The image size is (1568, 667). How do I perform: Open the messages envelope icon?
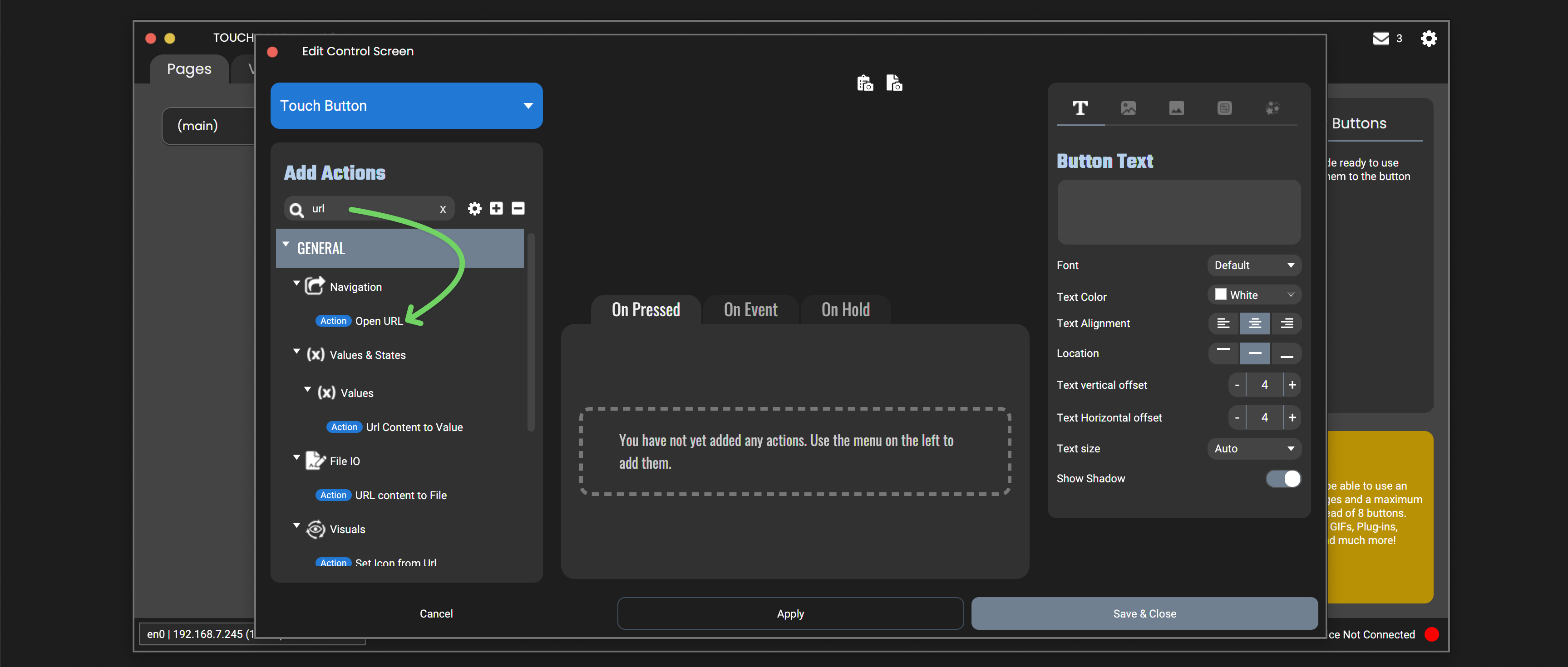click(x=1381, y=38)
